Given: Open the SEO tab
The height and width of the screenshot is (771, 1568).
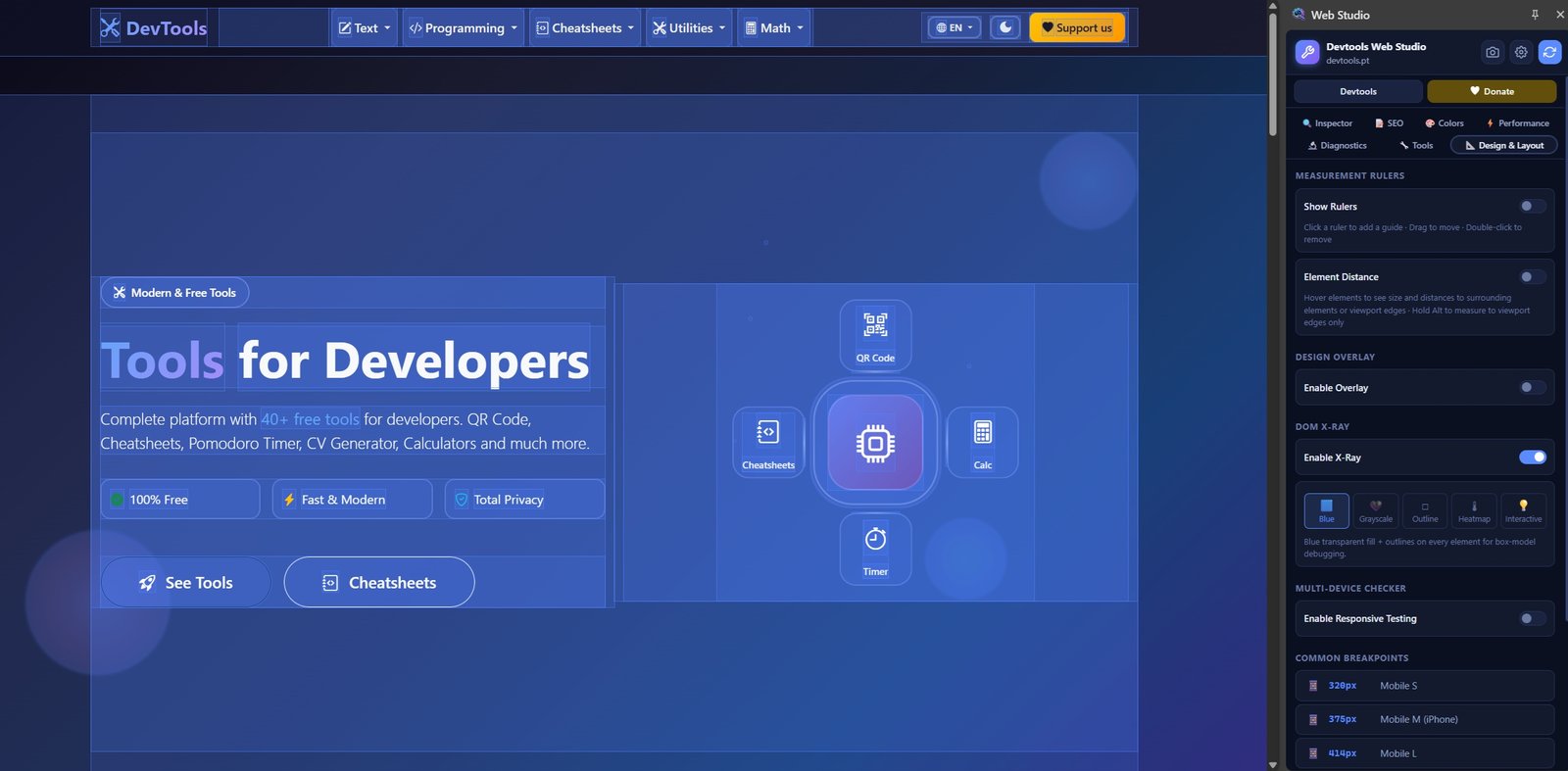Looking at the screenshot, I should click(1389, 123).
